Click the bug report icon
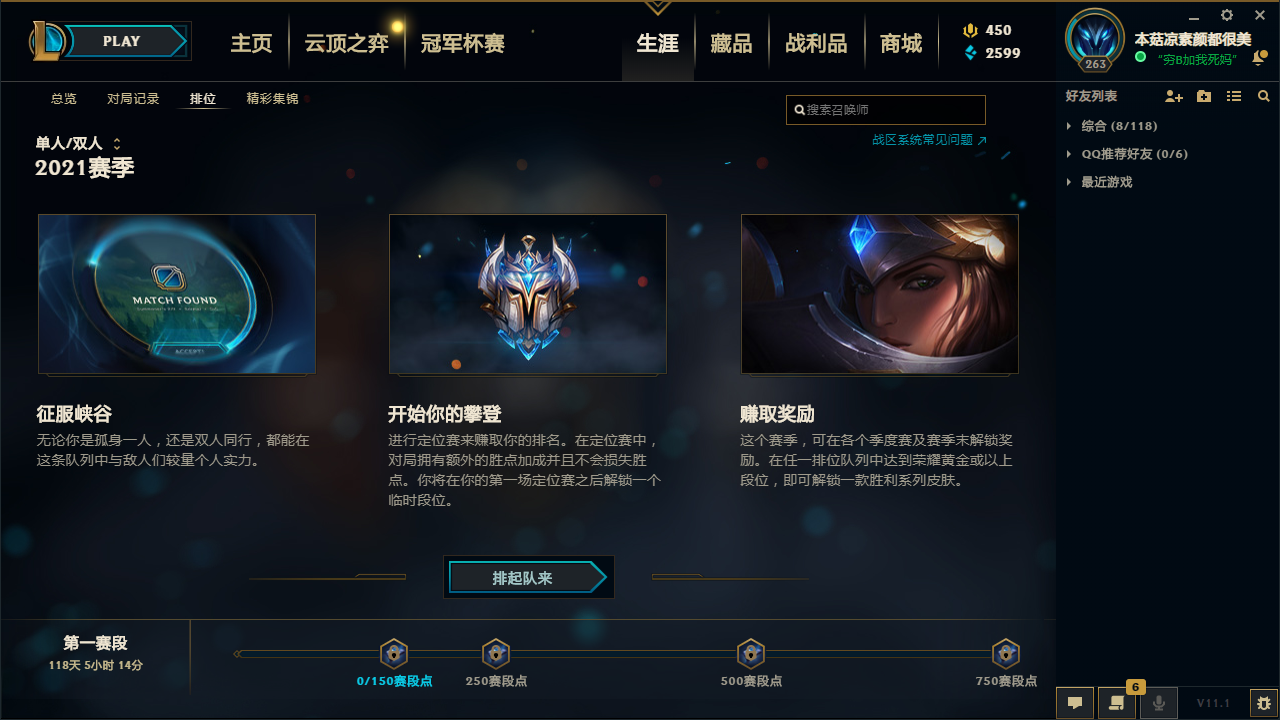The height and width of the screenshot is (720, 1280). coord(1264,703)
